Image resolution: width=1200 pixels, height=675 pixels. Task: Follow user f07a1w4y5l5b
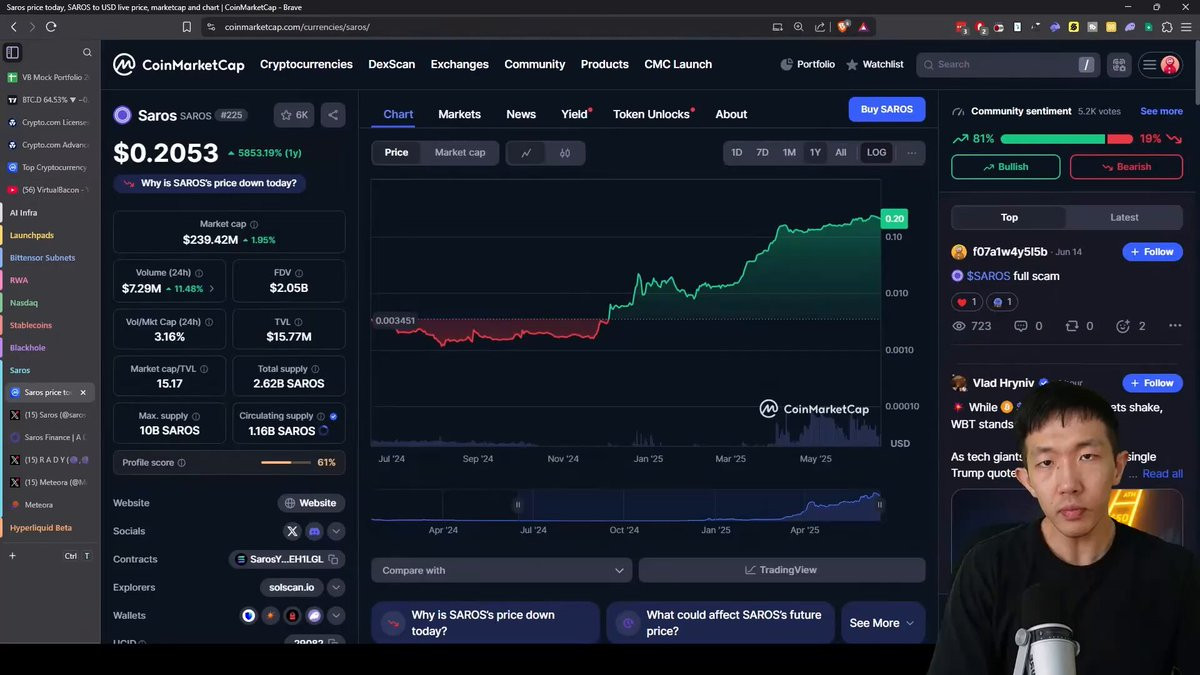(1152, 252)
